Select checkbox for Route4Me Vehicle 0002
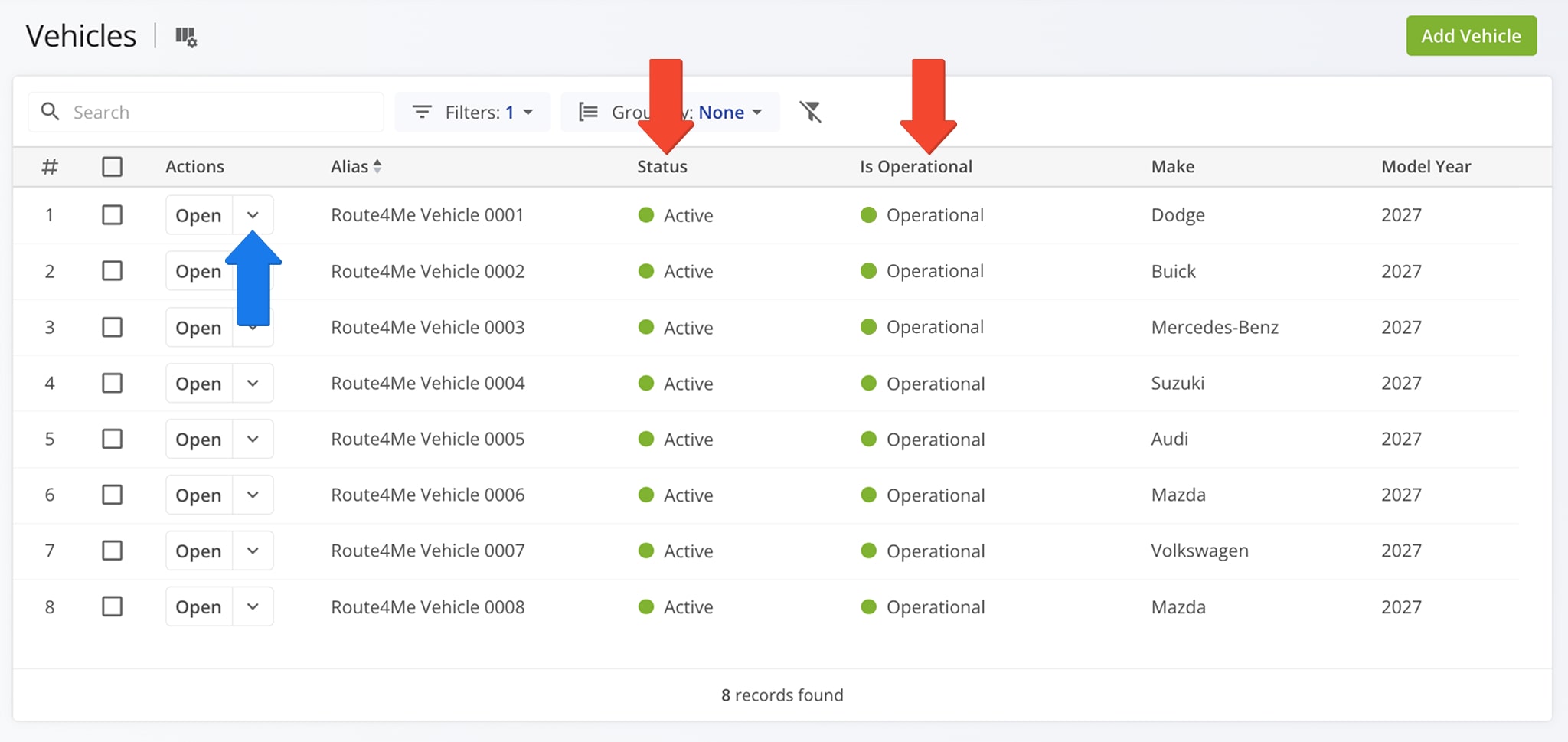1568x742 pixels. [113, 271]
